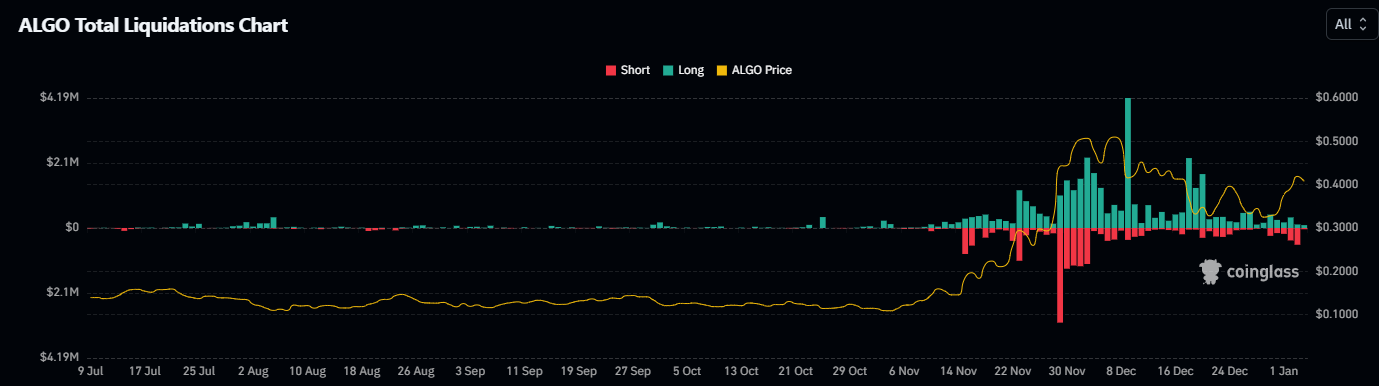Toggle the Long series in legend

click(683, 70)
